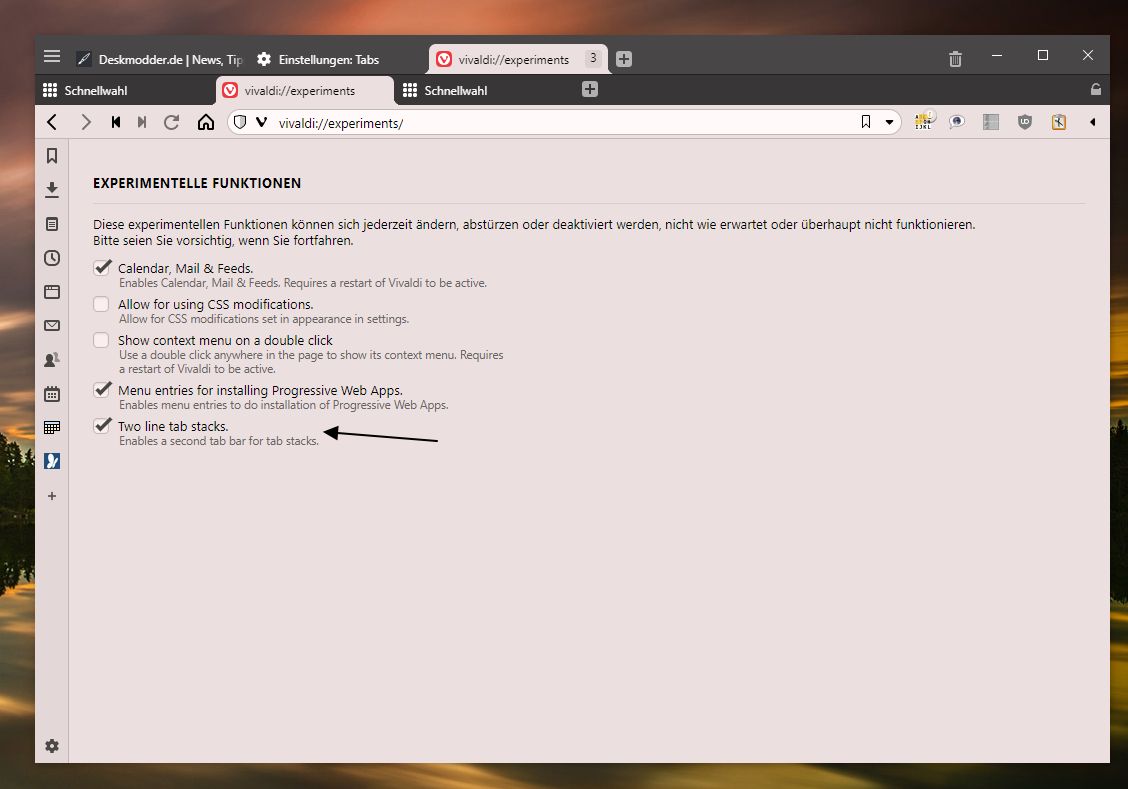The height and width of the screenshot is (789, 1128).
Task: Open settings via gear in sidebar
Action: (x=52, y=746)
